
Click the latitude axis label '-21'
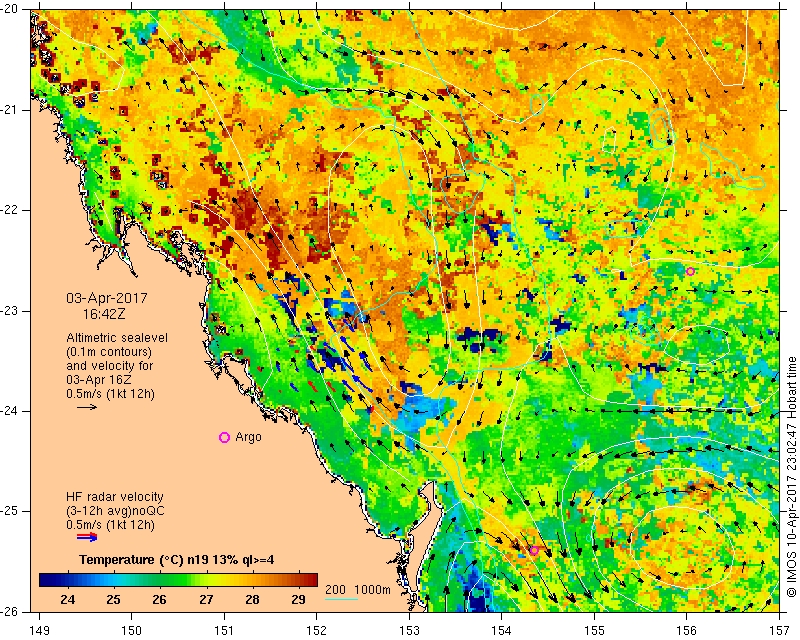(x=10, y=110)
